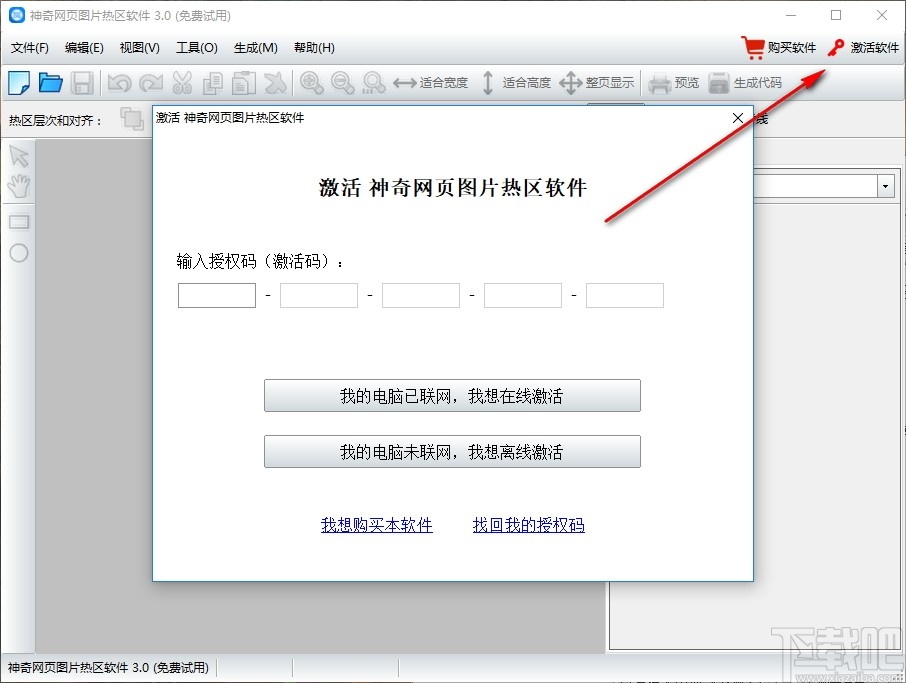Select the rectangle hotspot tool
Image resolution: width=906 pixels, height=683 pixels.
[x=20, y=221]
